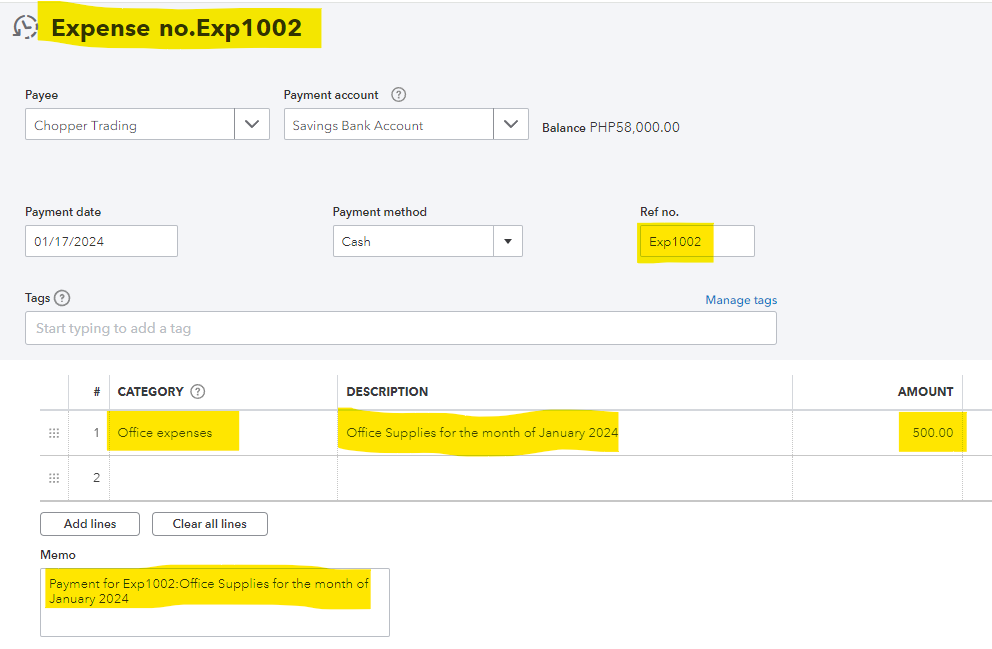The width and height of the screenshot is (992, 649).
Task: Click the empty category cell on line 2
Action: click(x=222, y=478)
